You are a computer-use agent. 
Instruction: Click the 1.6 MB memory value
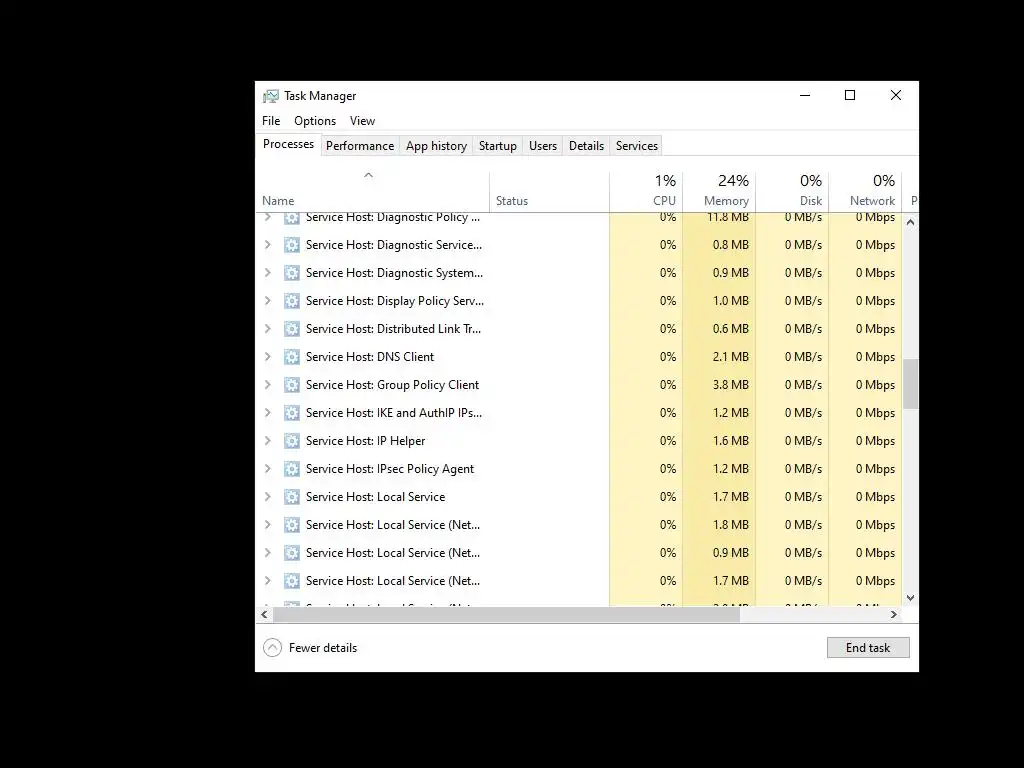point(730,441)
